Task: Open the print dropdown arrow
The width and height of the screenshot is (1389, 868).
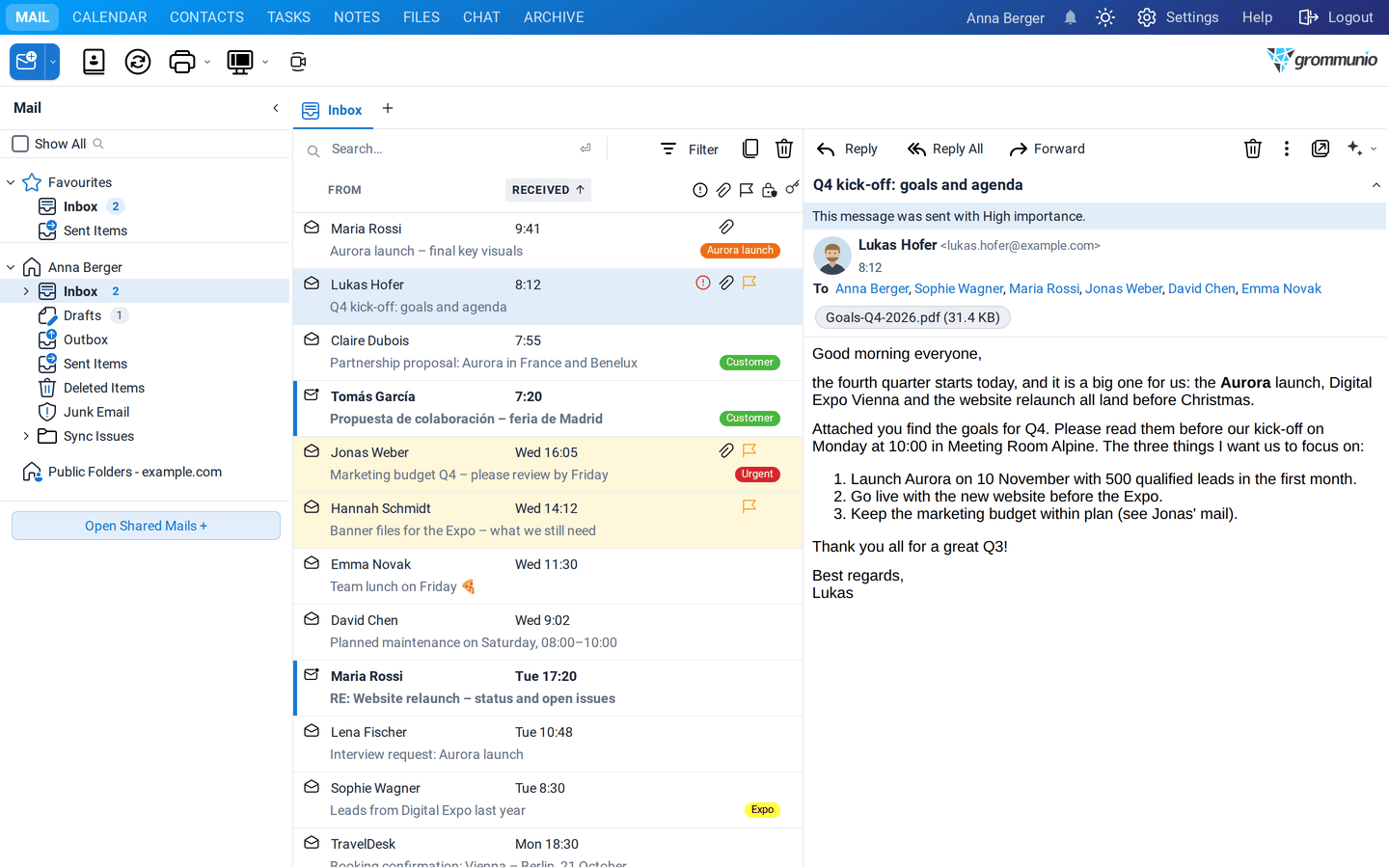Action: (207, 62)
